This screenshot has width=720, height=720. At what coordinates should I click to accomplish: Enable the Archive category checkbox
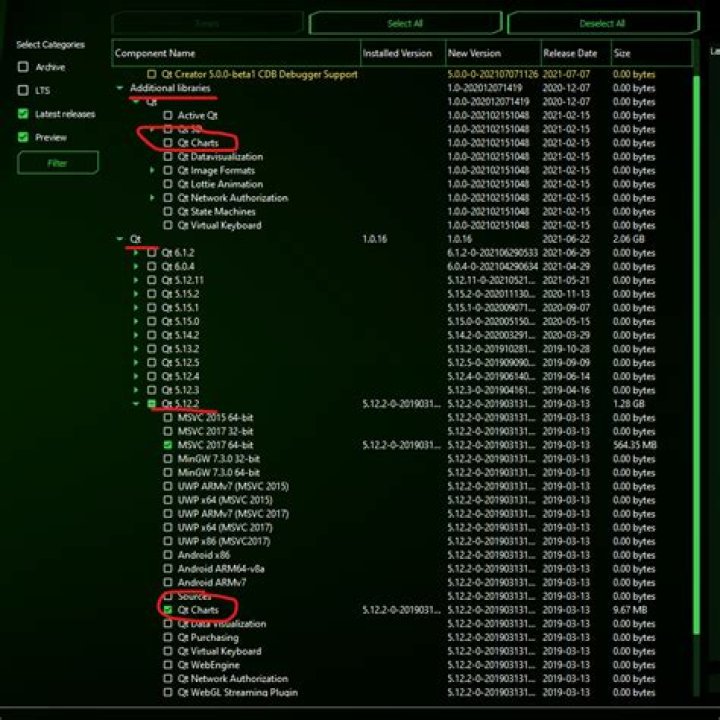23,67
